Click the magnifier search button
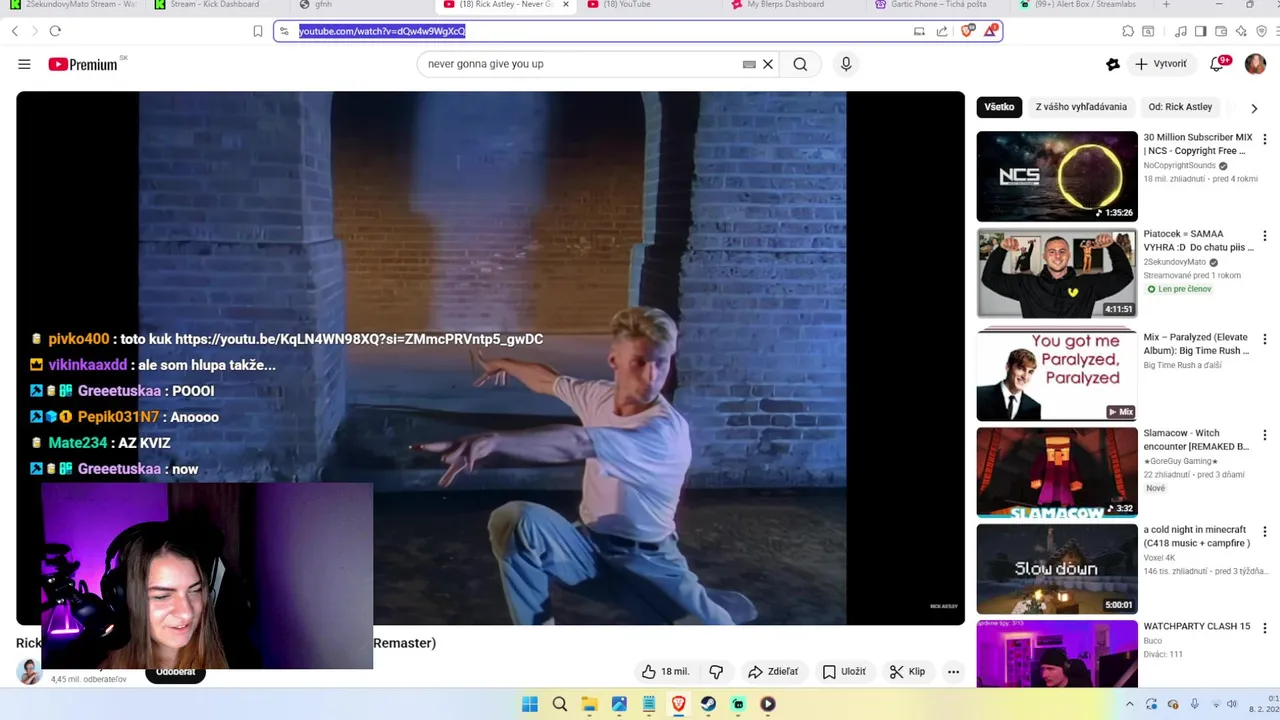Image resolution: width=1280 pixels, height=720 pixels. point(800,64)
